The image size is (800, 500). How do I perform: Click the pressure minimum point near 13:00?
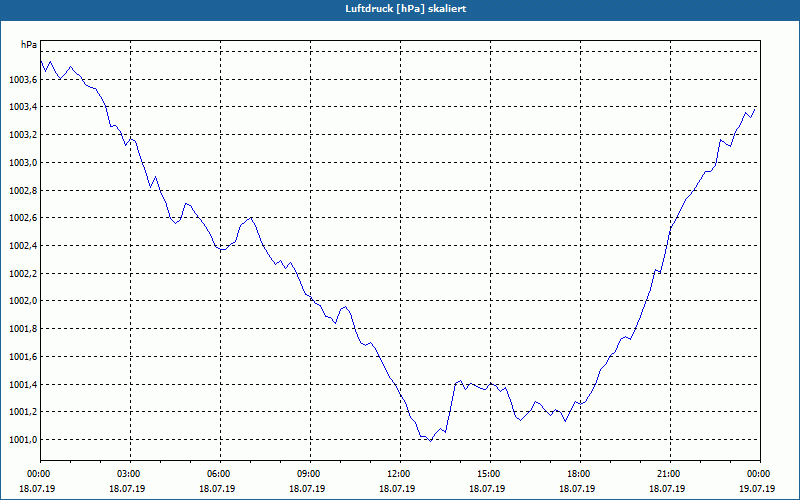tap(431, 441)
